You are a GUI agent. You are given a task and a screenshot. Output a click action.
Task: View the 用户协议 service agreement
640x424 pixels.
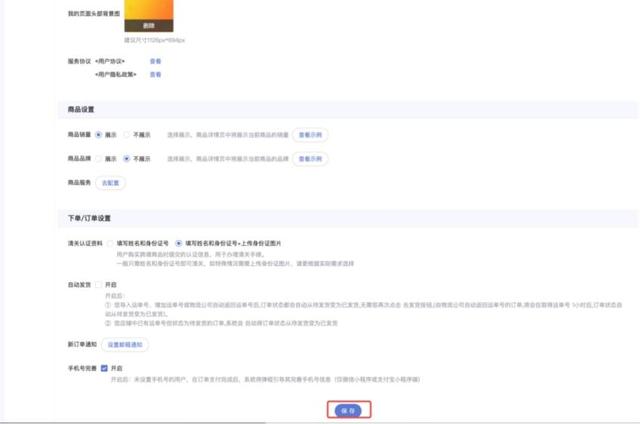coord(155,61)
